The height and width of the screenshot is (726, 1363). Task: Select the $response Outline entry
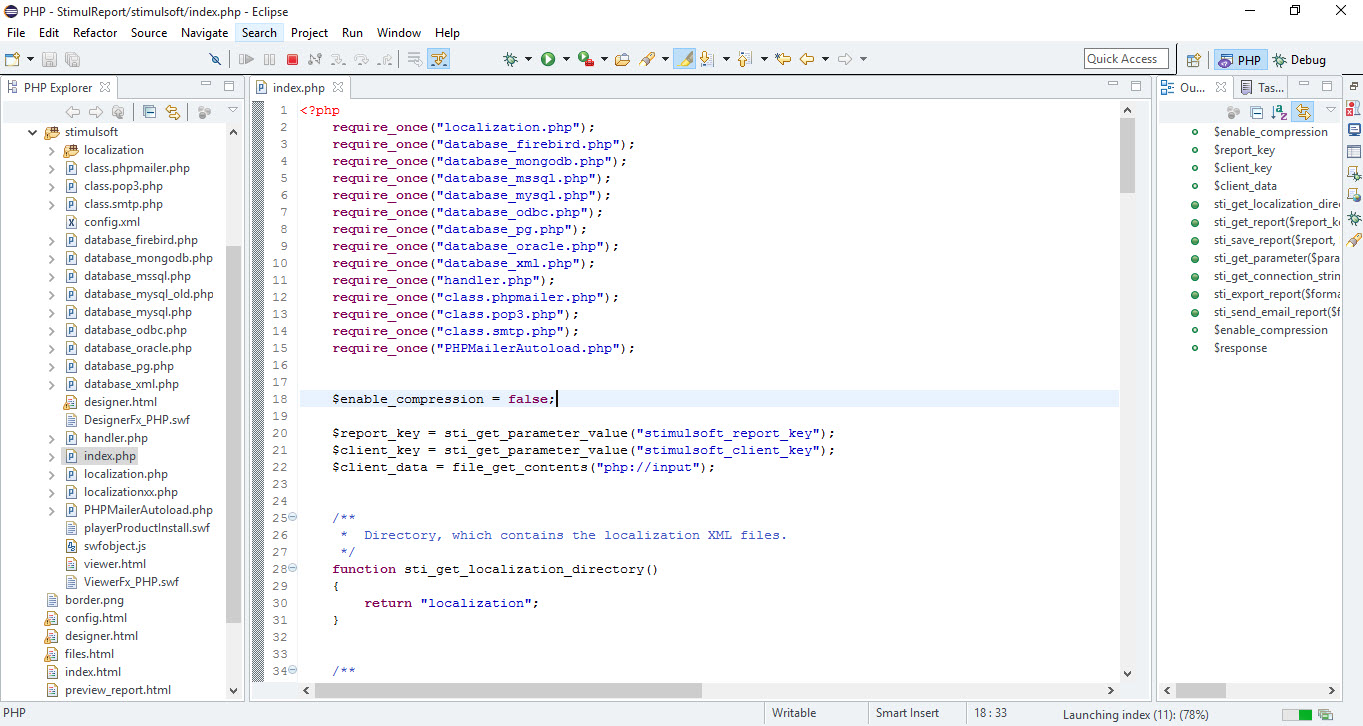(1240, 348)
